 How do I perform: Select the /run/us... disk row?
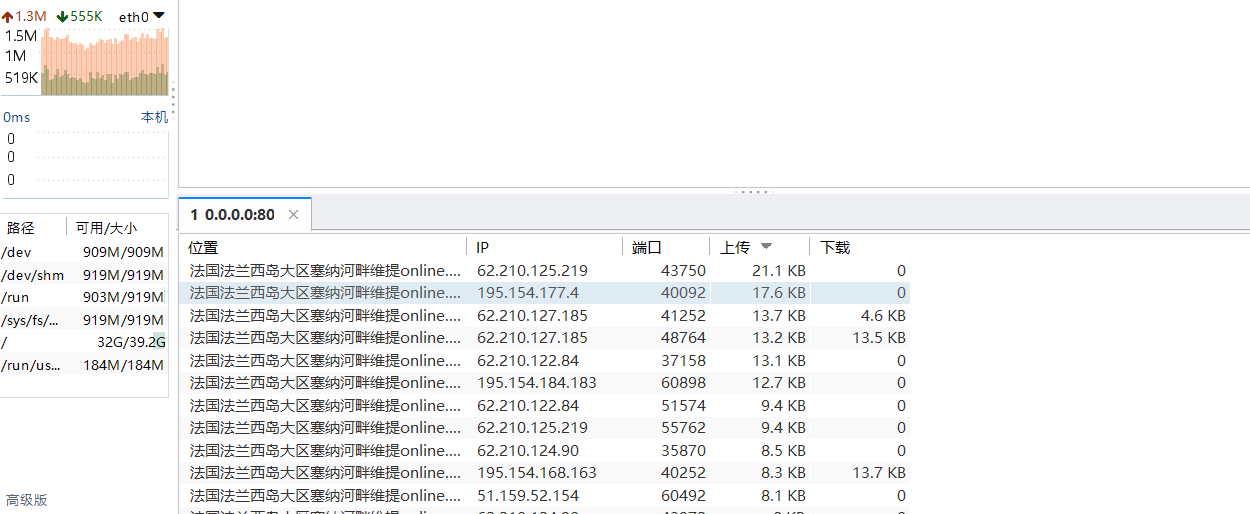83,365
